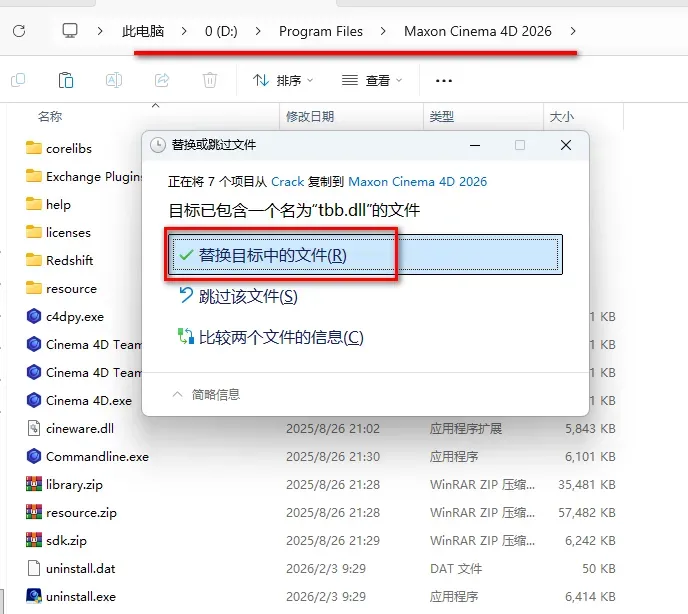
Task: Collapse details via 简略信息 expander
Action: tap(206, 394)
